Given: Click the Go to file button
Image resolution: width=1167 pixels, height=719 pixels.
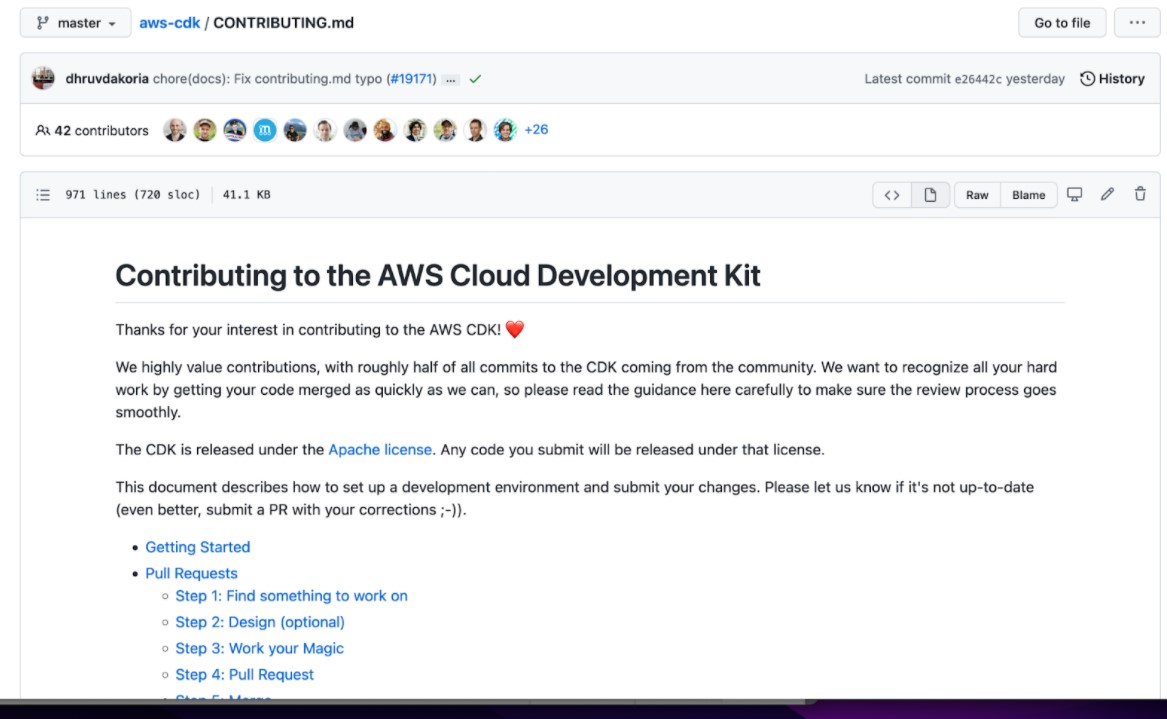Looking at the screenshot, I should [x=1061, y=23].
